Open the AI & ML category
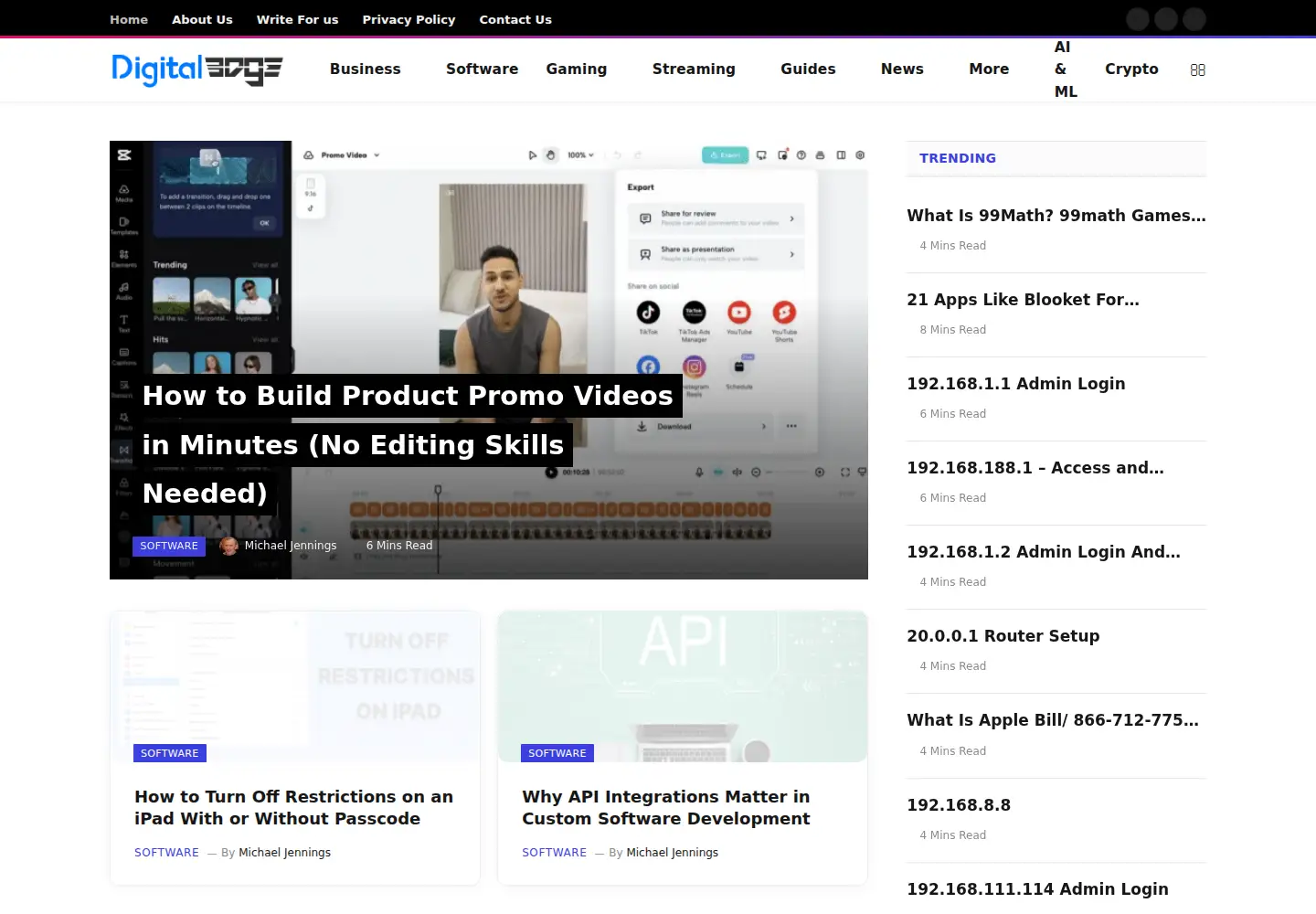Image resolution: width=1316 pixels, height=914 pixels. (x=1066, y=69)
